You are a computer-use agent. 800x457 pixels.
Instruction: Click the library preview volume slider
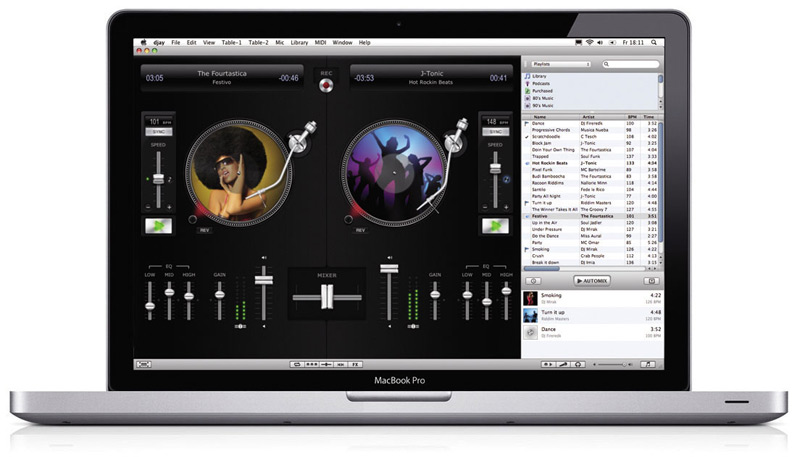(x=613, y=365)
